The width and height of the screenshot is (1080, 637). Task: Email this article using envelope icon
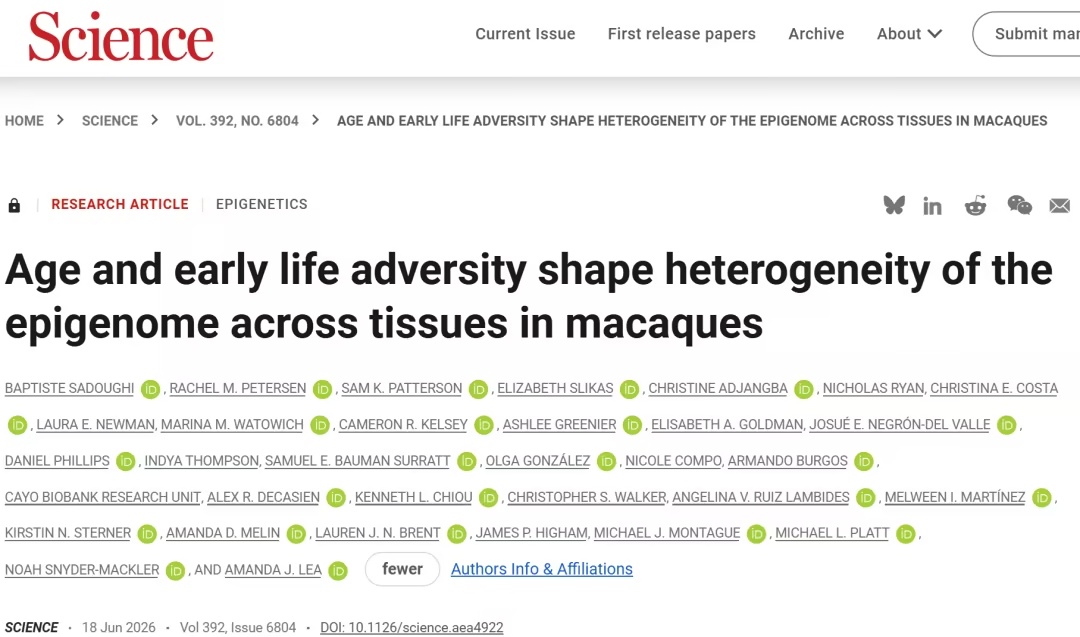(x=1059, y=205)
